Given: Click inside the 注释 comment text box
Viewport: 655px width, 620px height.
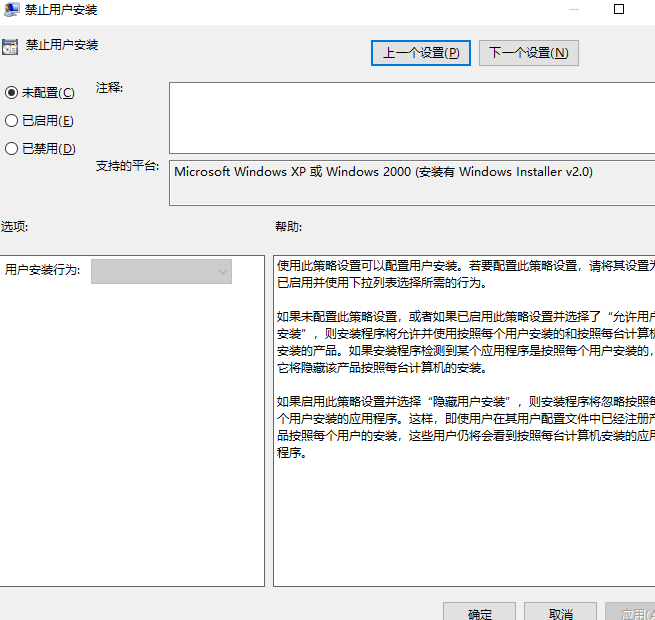Looking at the screenshot, I should pos(410,117).
